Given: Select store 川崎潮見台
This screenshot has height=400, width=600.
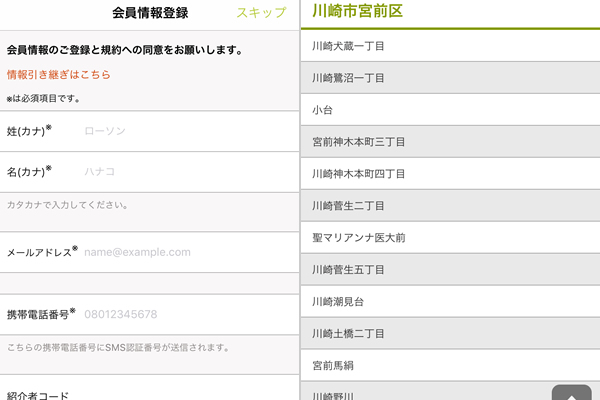Looking at the screenshot, I should click(450, 301).
